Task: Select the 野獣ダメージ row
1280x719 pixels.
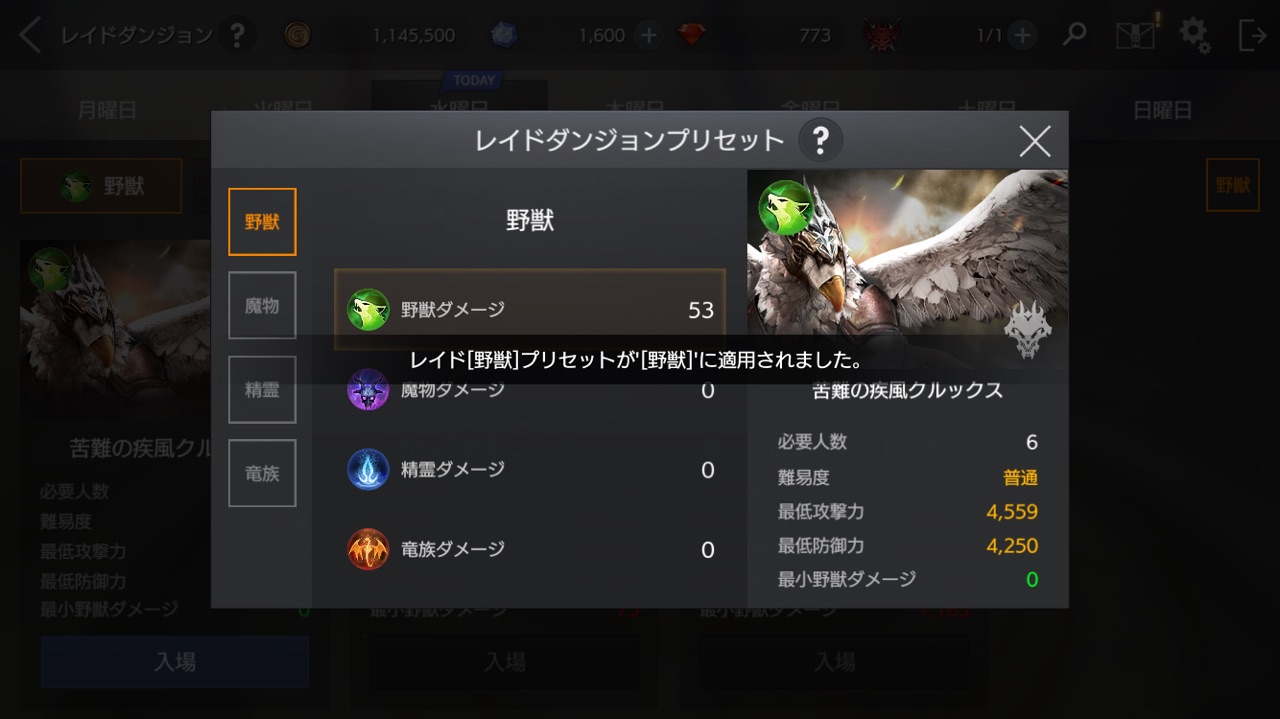Action: pos(530,309)
